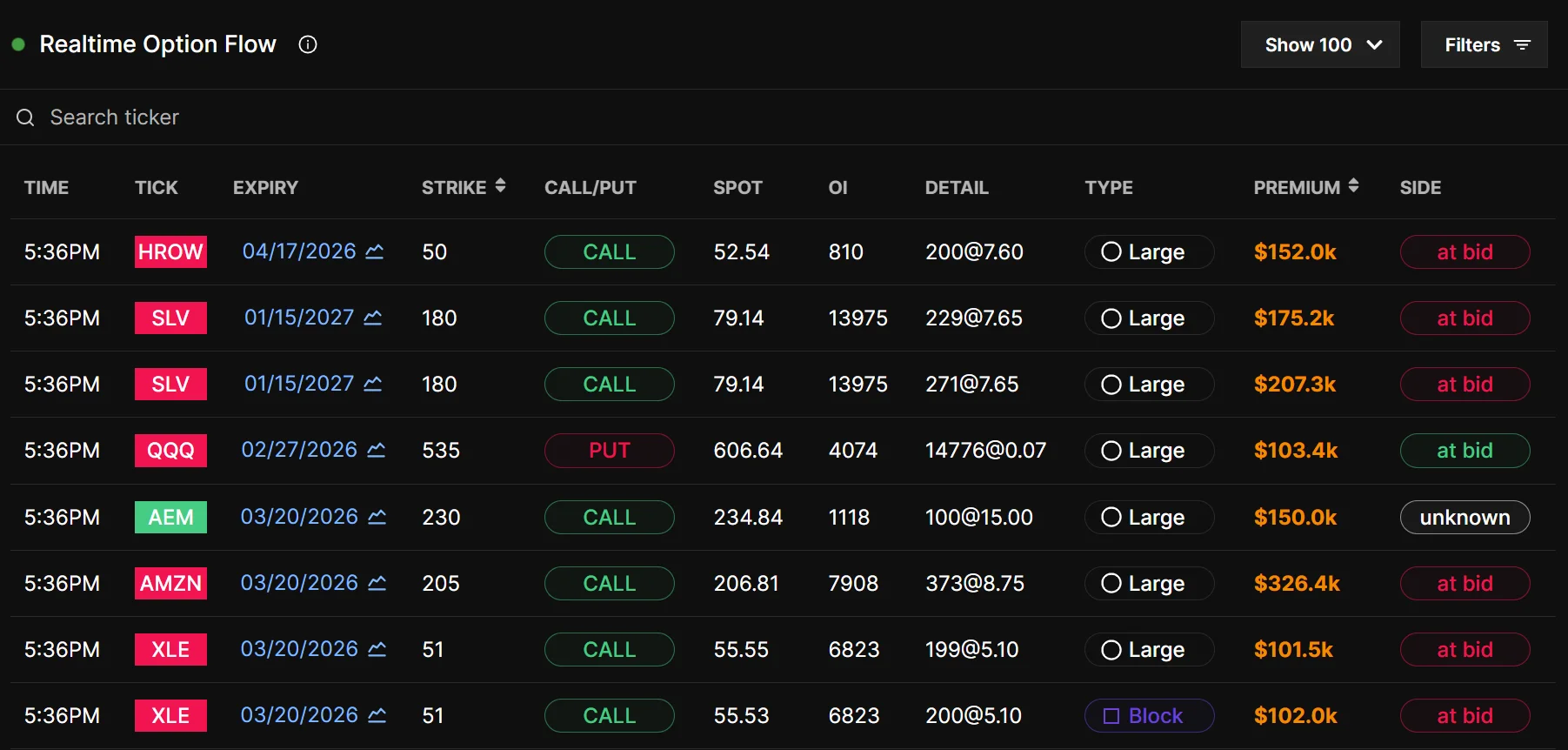Click the 234.84 spot price
The width and height of the screenshot is (1568, 750).
[748, 517]
